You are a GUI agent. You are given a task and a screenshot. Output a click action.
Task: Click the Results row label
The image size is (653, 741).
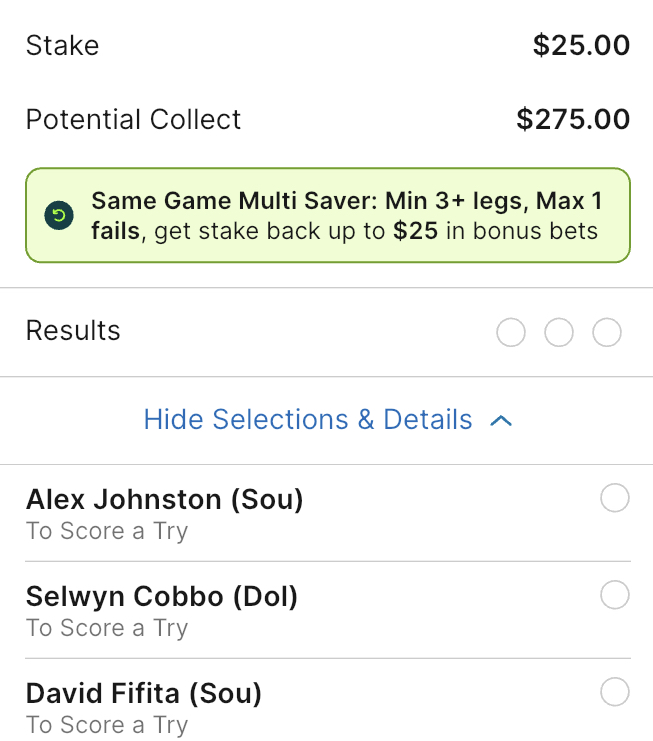point(73,331)
